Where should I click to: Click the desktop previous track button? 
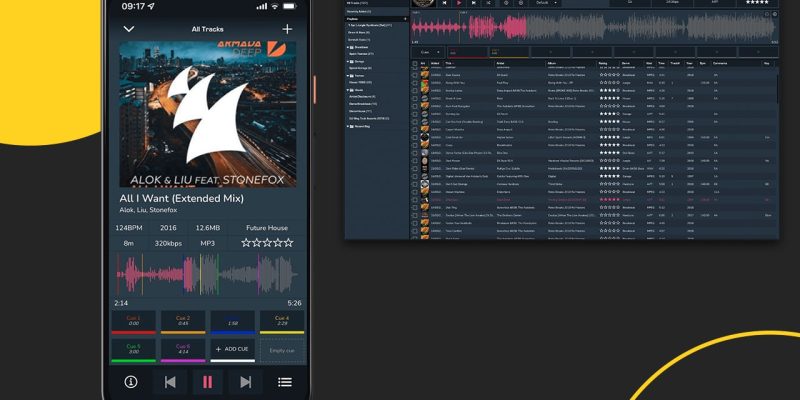pyautogui.click(x=445, y=3)
